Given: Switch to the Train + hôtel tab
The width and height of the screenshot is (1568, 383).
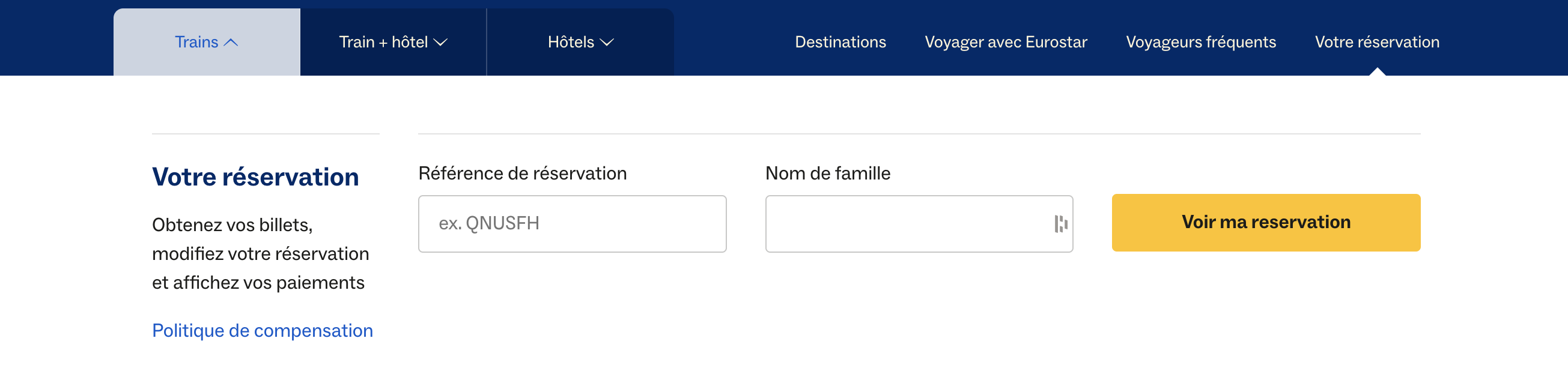Looking at the screenshot, I should (383, 42).
